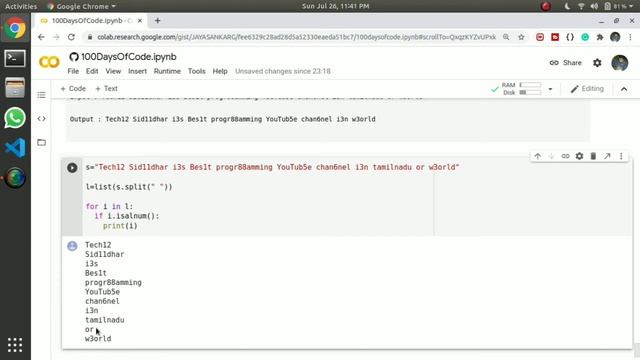Screen dimensions: 640x360
Task: Open the Insert menu
Action: tap(138, 71)
